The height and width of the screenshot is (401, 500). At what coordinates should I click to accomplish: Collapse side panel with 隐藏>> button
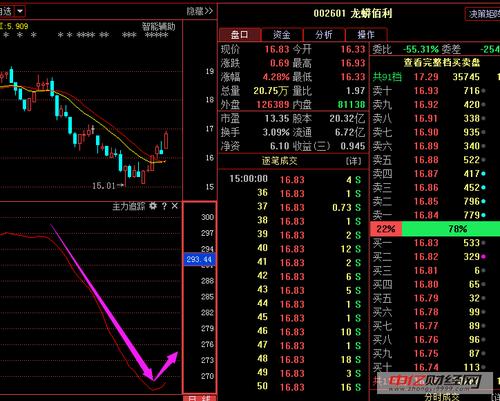point(199,11)
